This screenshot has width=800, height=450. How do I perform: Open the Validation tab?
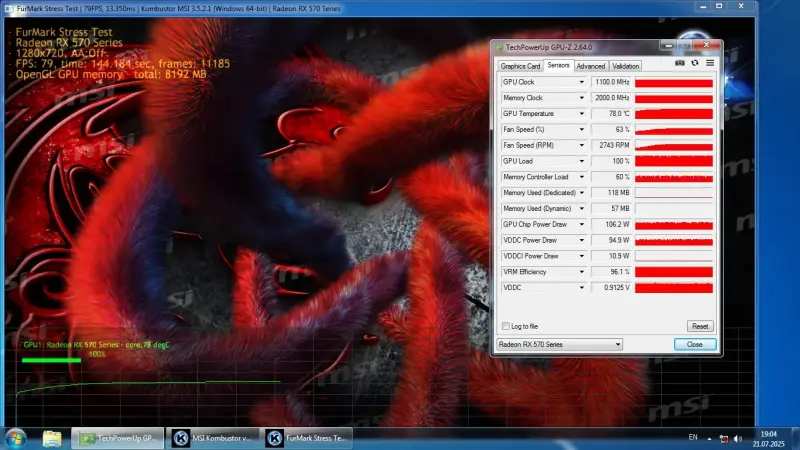(x=625, y=66)
